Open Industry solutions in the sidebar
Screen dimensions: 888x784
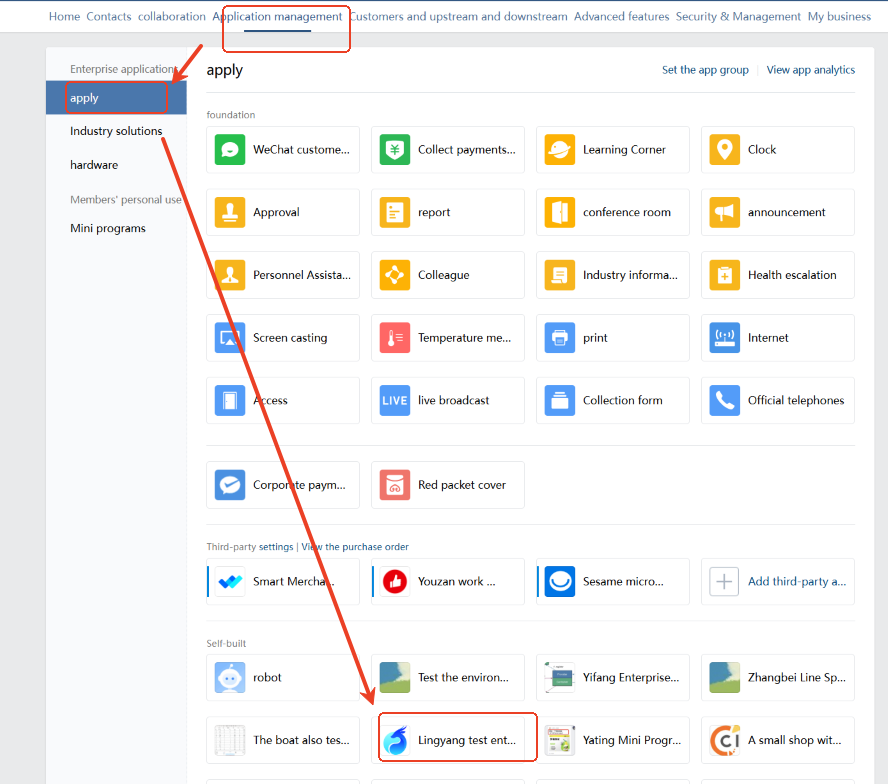[116, 131]
